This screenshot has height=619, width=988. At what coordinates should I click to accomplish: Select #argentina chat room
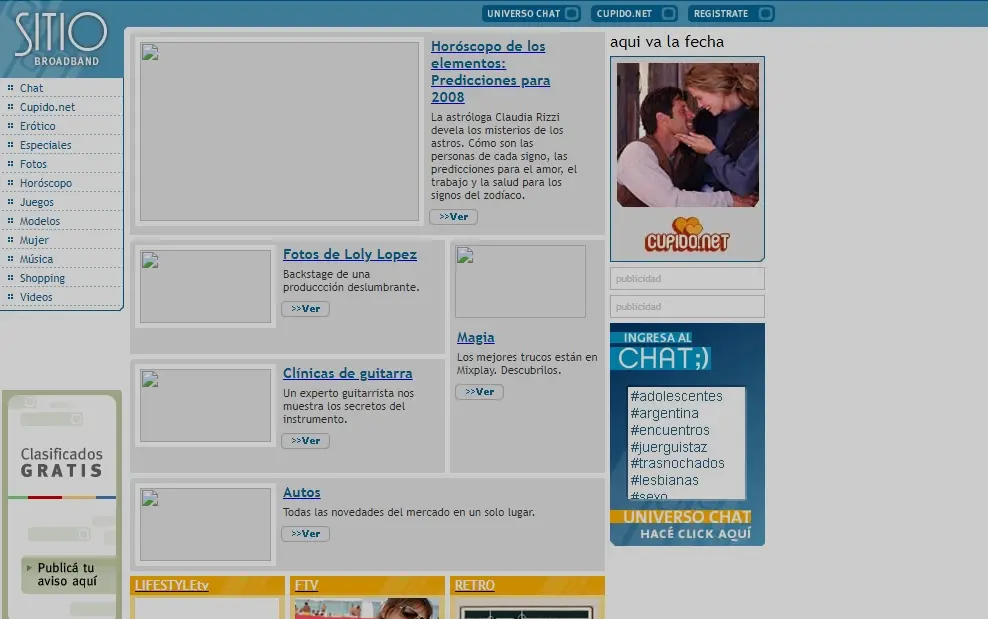coord(664,413)
